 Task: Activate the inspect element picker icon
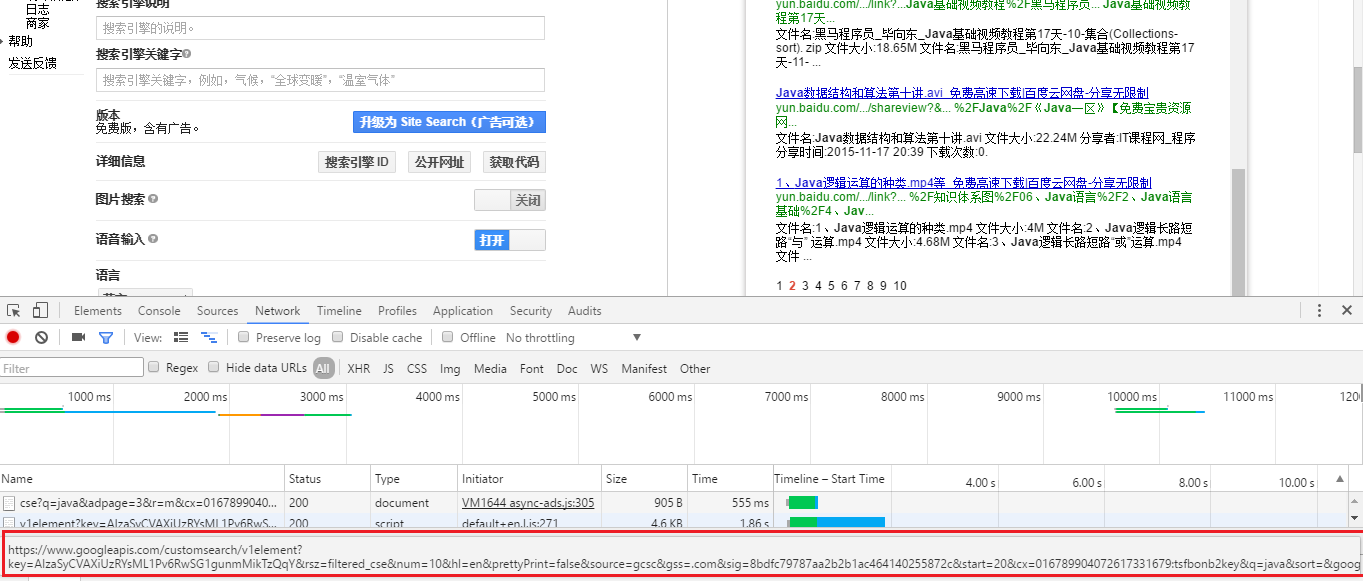pyautogui.click(x=14, y=311)
